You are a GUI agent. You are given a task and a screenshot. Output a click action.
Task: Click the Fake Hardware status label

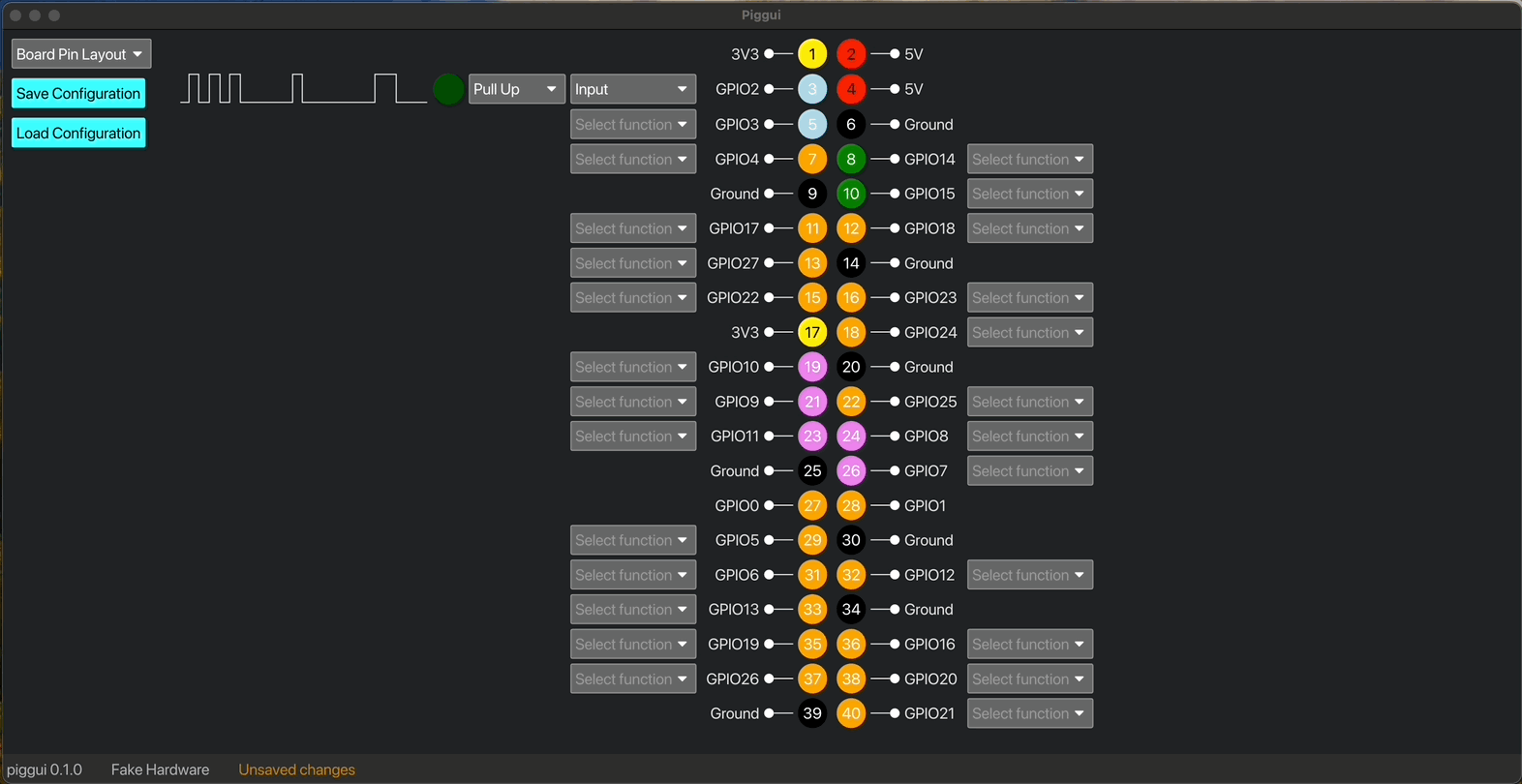click(160, 769)
